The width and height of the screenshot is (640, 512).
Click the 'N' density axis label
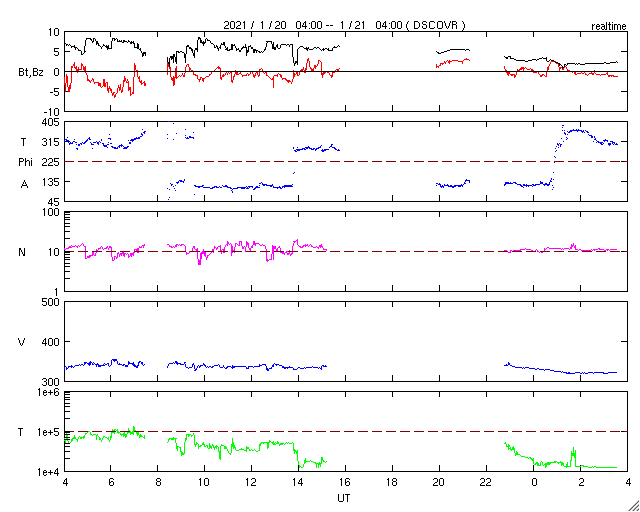coord(22,252)
